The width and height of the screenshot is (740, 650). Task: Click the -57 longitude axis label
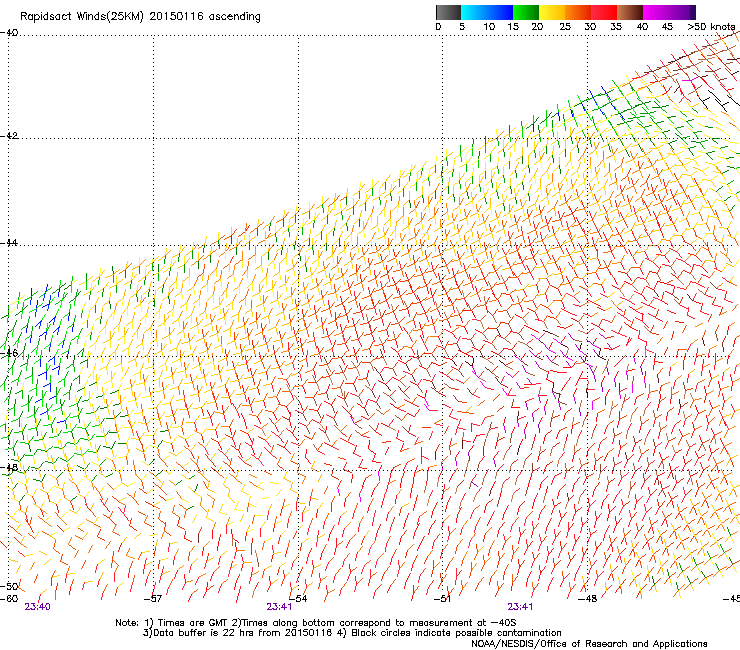(153, 599)
